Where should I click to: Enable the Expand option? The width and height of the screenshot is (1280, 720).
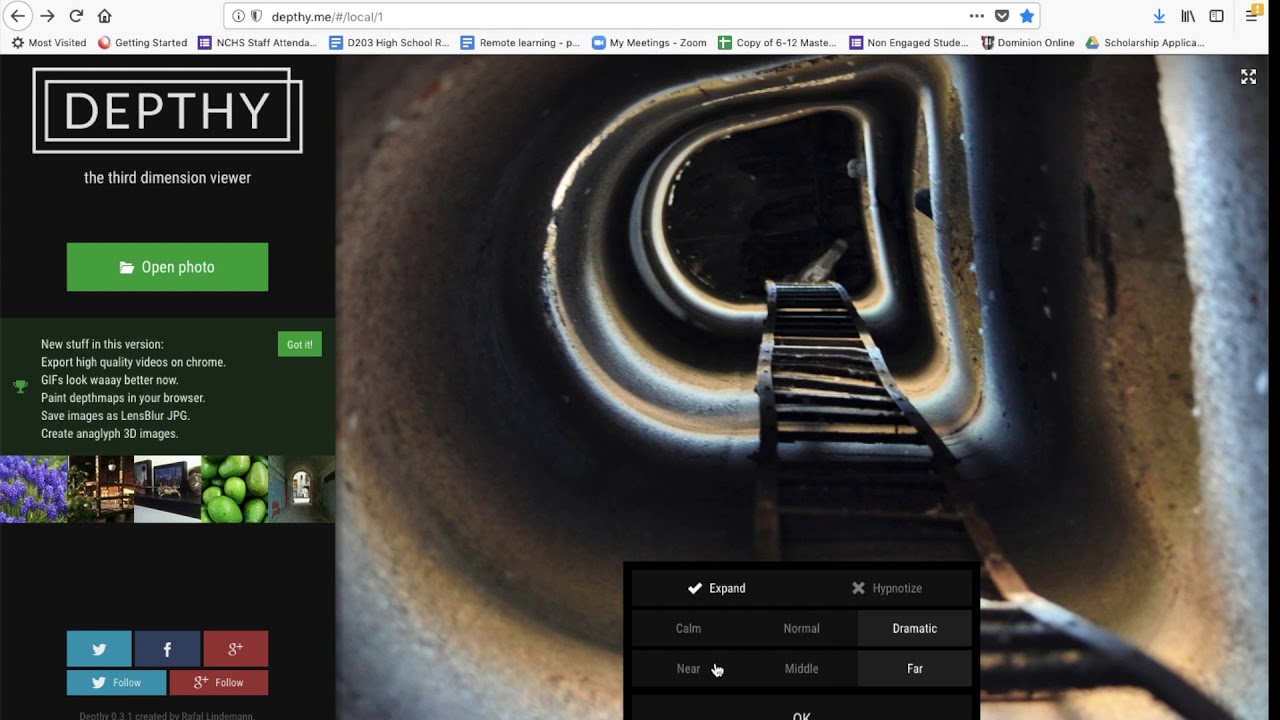(x=716, y=588)
